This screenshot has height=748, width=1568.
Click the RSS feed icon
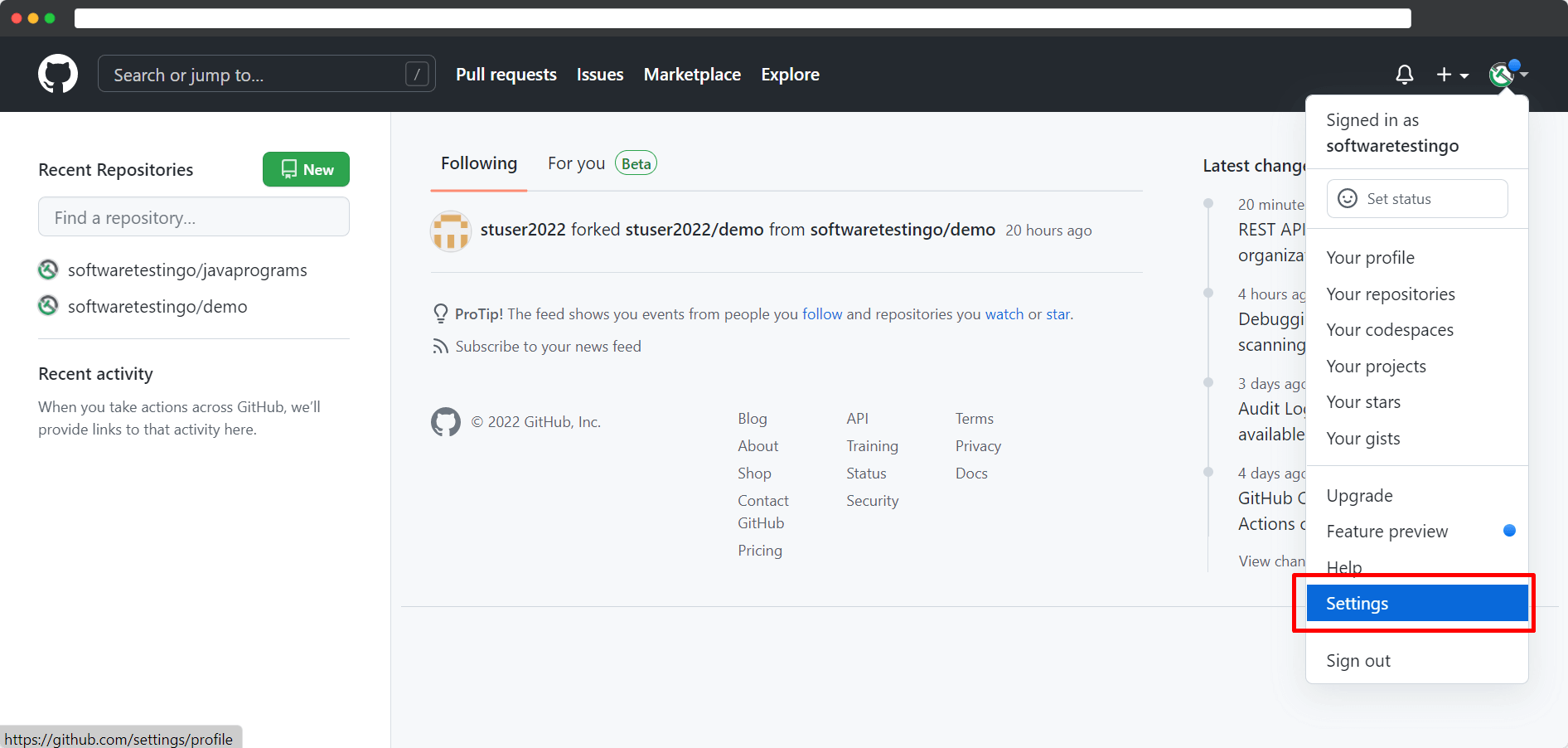440,347
